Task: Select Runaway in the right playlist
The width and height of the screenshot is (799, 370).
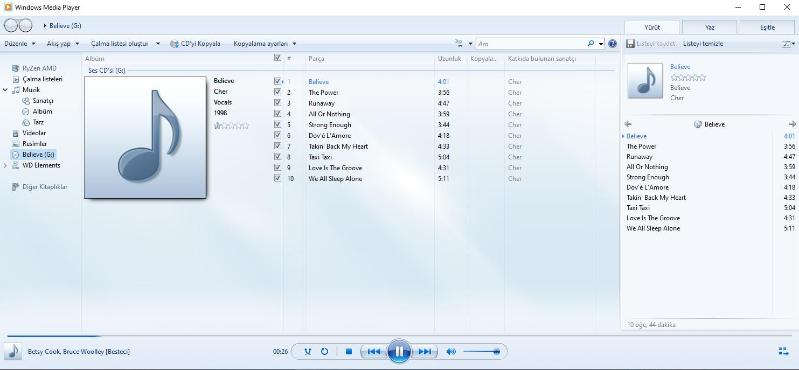Action: point(639,157)
